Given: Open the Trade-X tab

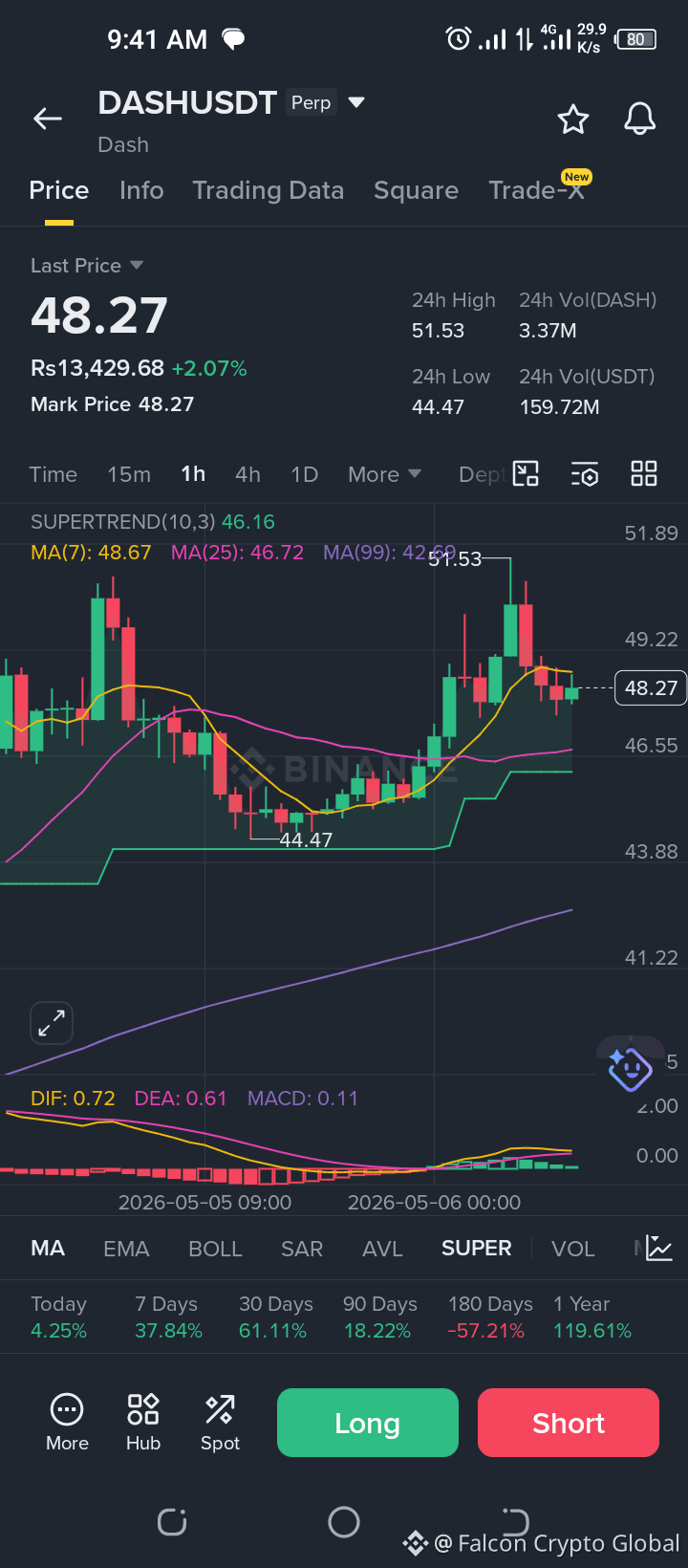Looking at the screenshot, I should tap(537, 190).
